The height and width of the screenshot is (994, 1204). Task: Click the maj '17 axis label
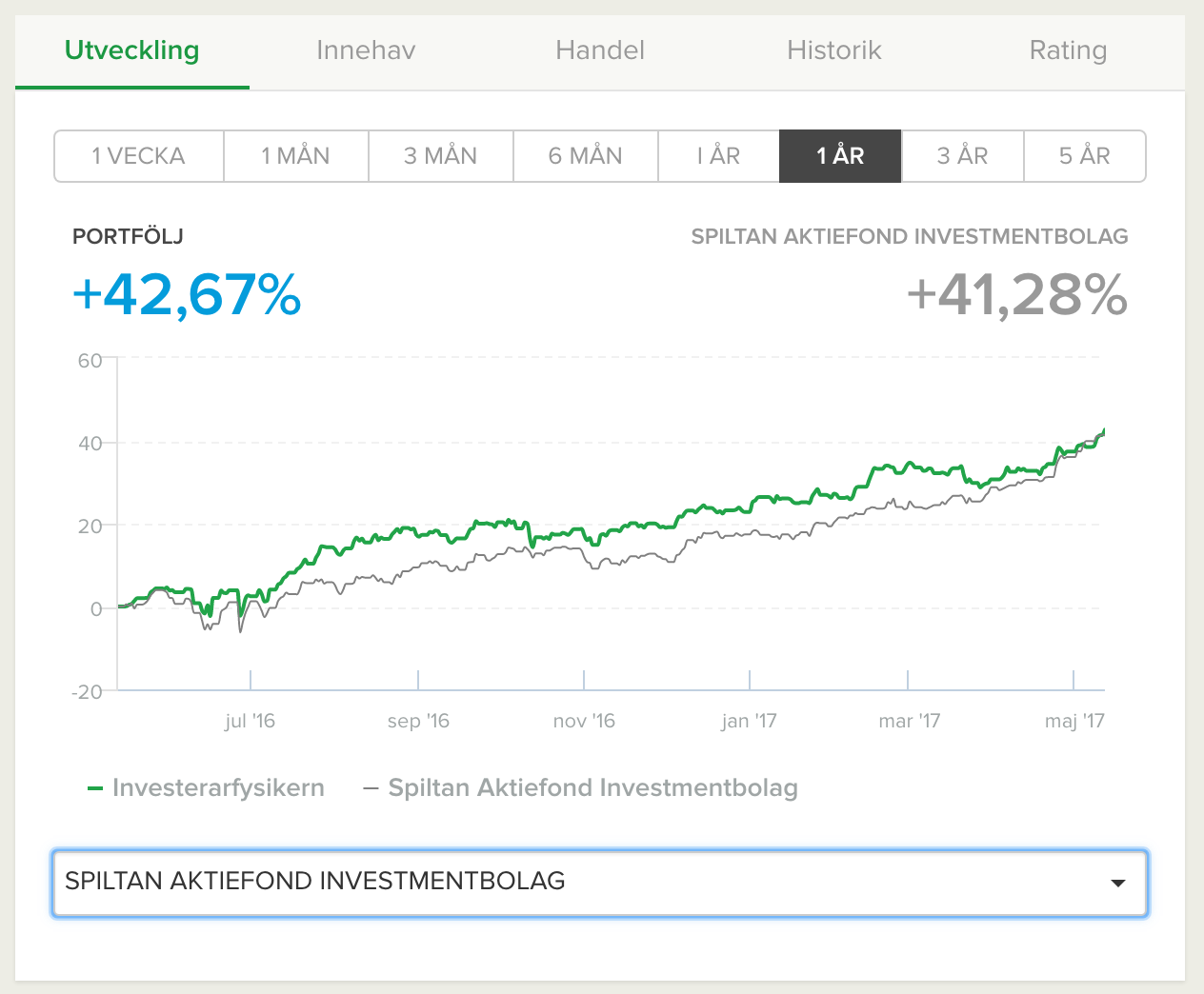(1074, 721)
